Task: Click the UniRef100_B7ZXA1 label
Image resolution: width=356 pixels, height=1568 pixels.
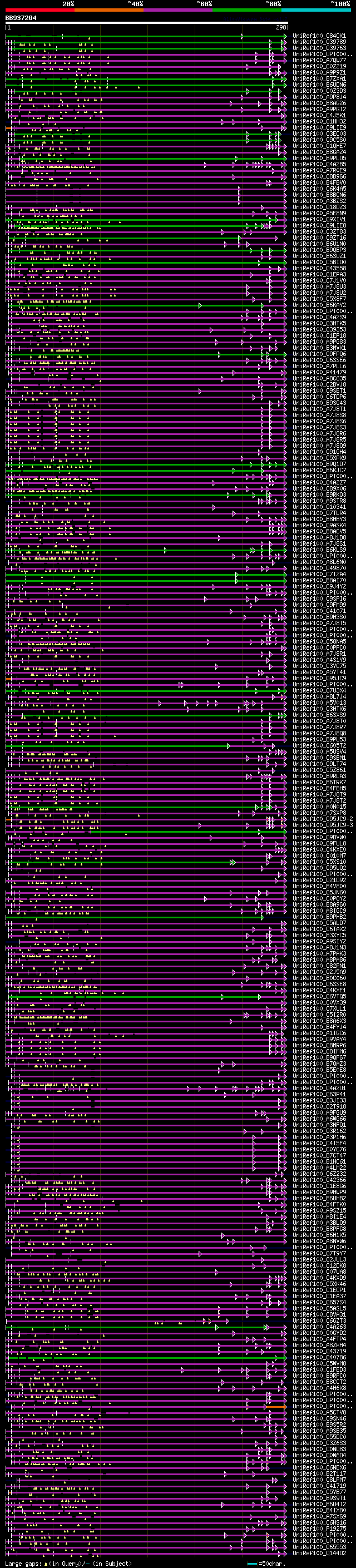Action: [x=319, y=78]
